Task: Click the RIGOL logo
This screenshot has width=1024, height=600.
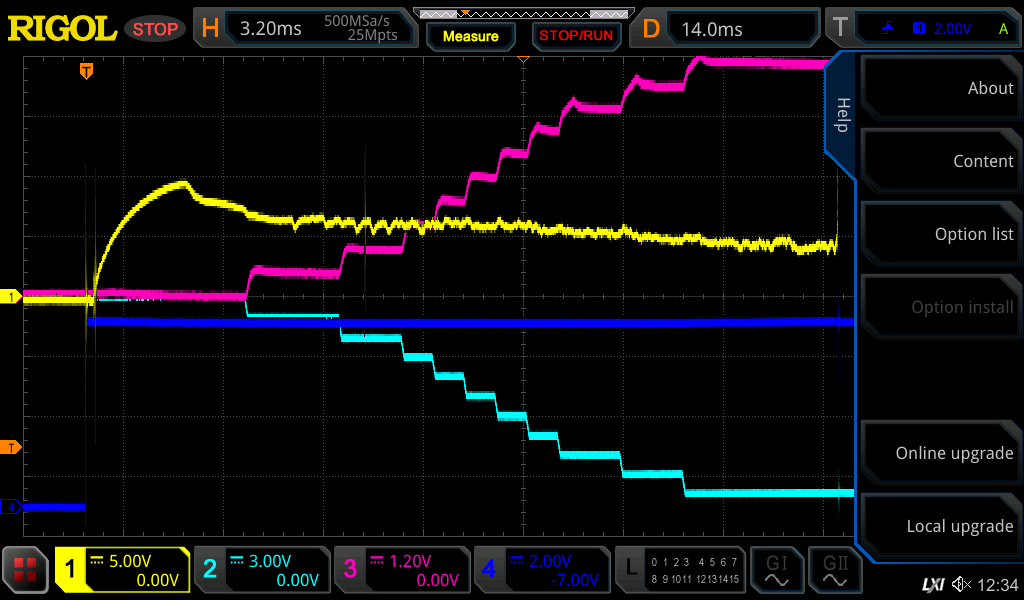Action: (x=62, y=29)
